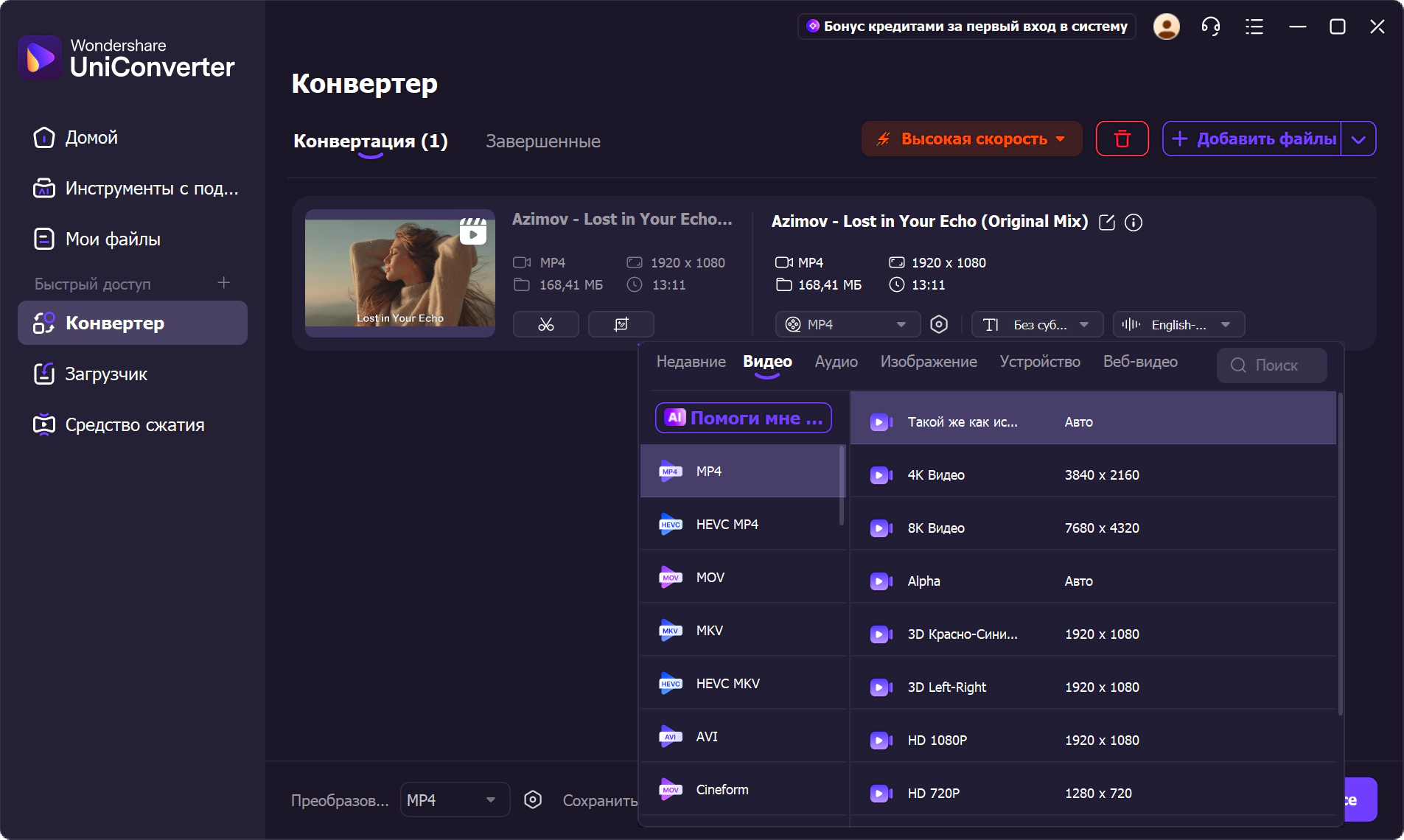Select Конвертер in the sidebar
Viewport: 1404px width, 840px height.
(x=133, y=323)
